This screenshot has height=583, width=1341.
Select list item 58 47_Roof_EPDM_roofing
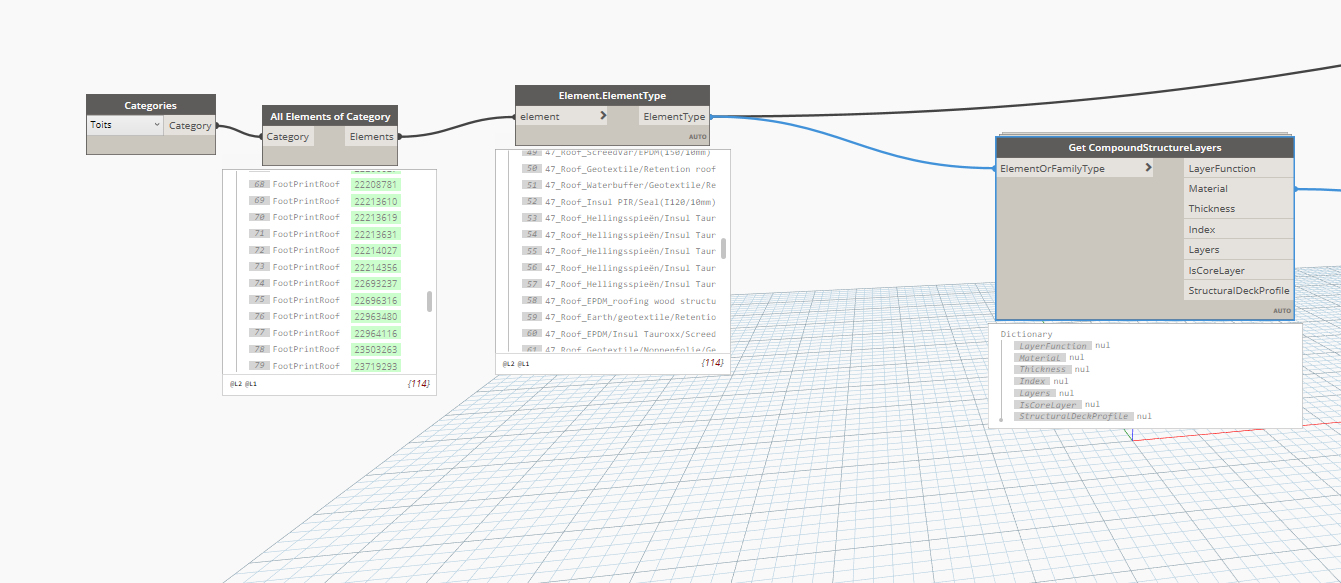point(630,300)
